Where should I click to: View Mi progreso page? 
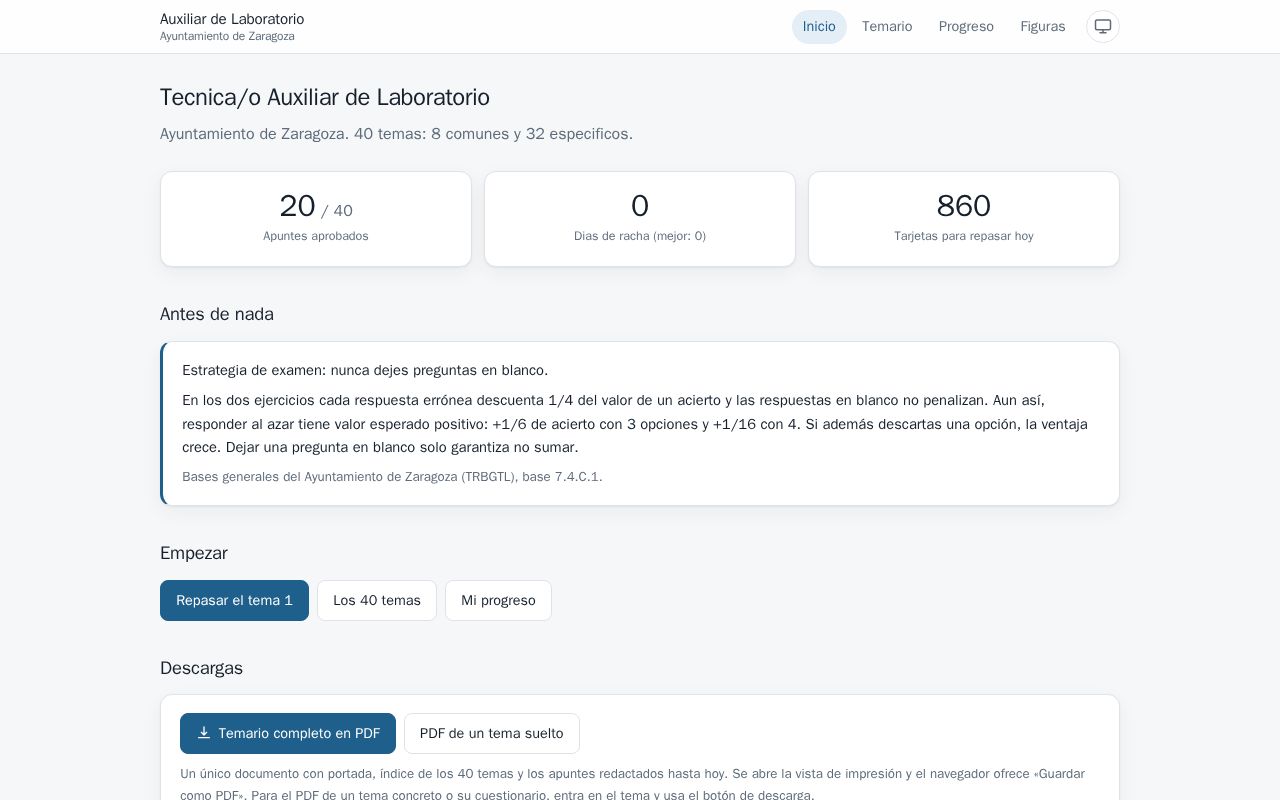(498, 601)
